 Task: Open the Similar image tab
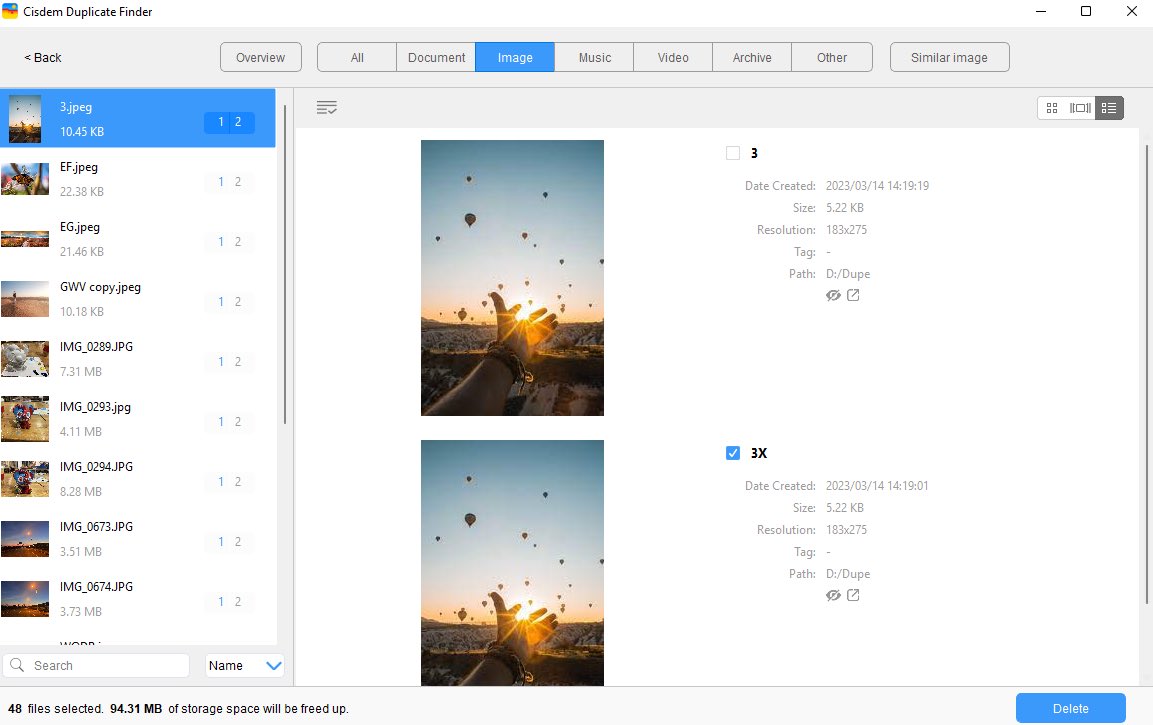pyautogui.click(x=949, y=57)
